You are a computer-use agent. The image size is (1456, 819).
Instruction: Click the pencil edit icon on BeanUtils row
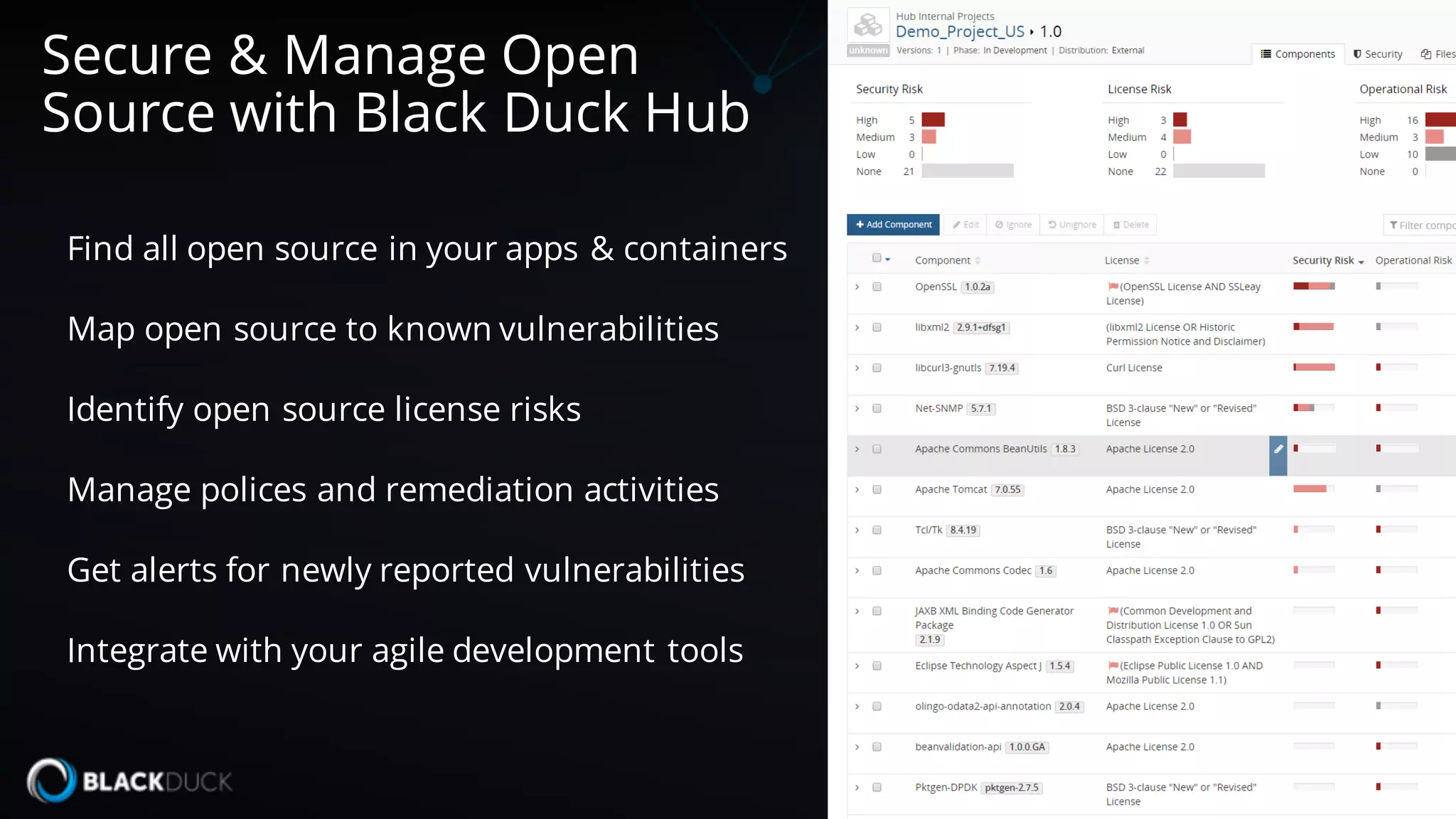click(1278, 449)
